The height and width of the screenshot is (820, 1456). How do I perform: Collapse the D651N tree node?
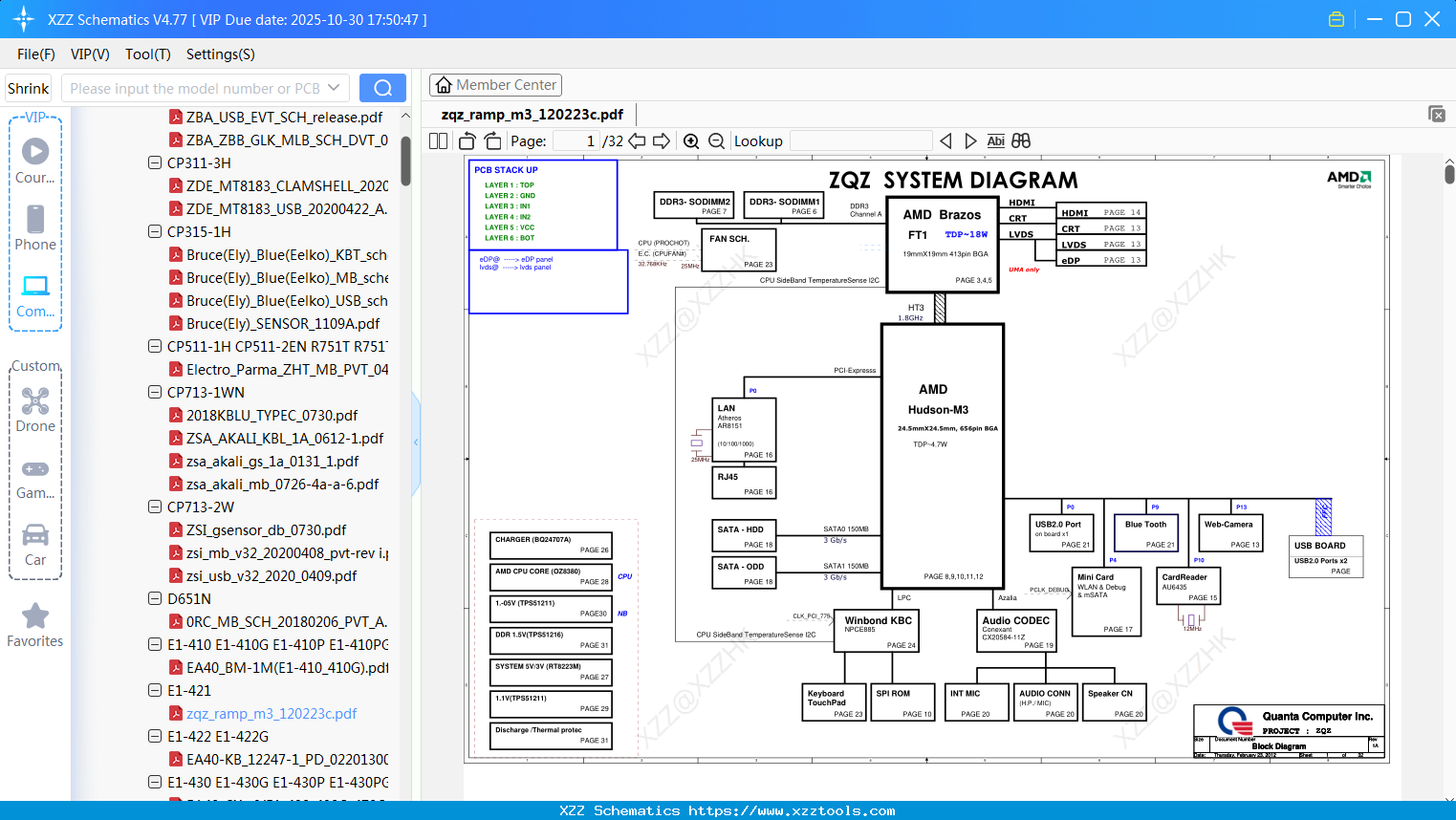[x=155, y=598]
